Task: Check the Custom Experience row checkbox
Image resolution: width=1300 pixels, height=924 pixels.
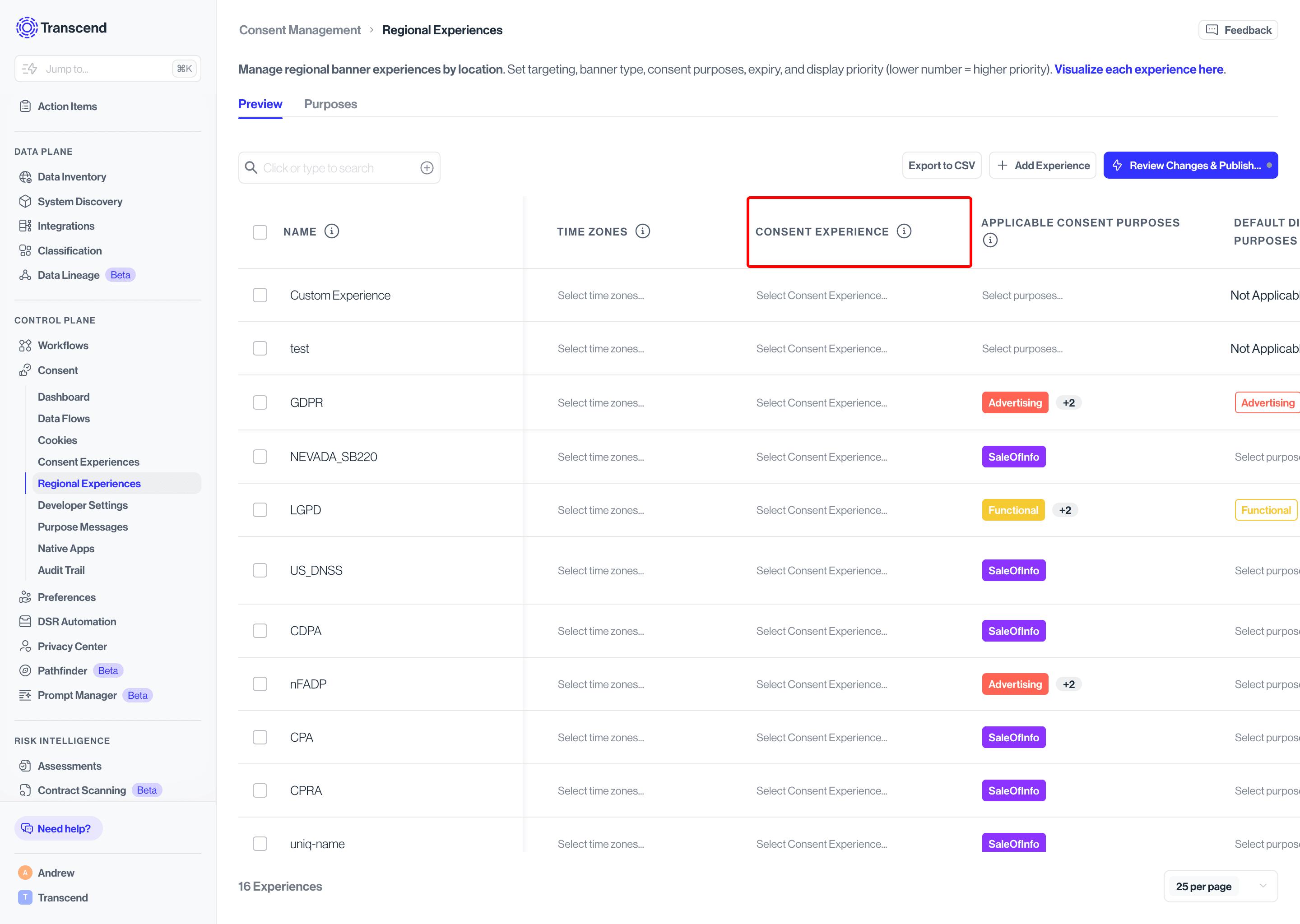Action: point(260,296)
